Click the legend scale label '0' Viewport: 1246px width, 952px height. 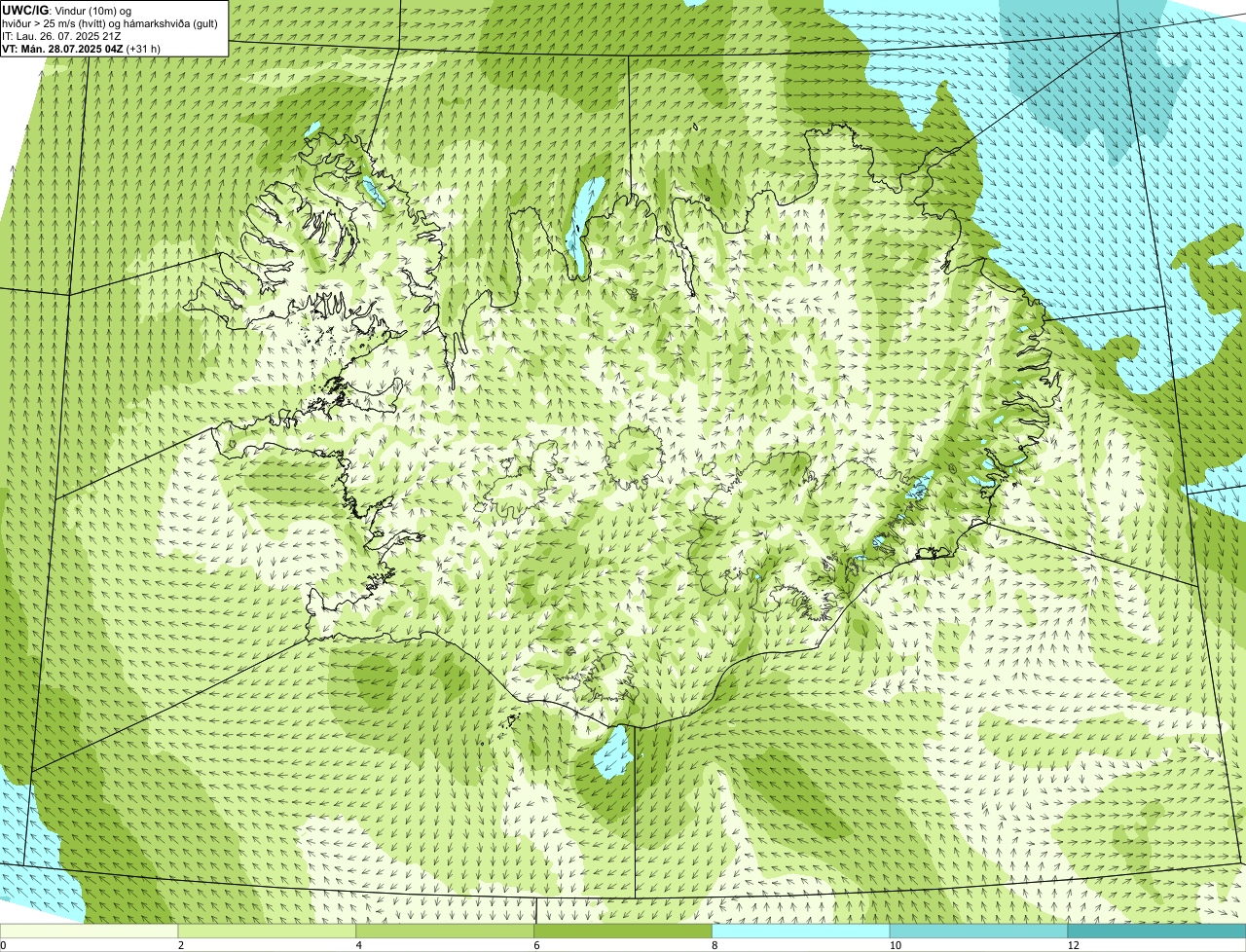[x=3, y=945]
